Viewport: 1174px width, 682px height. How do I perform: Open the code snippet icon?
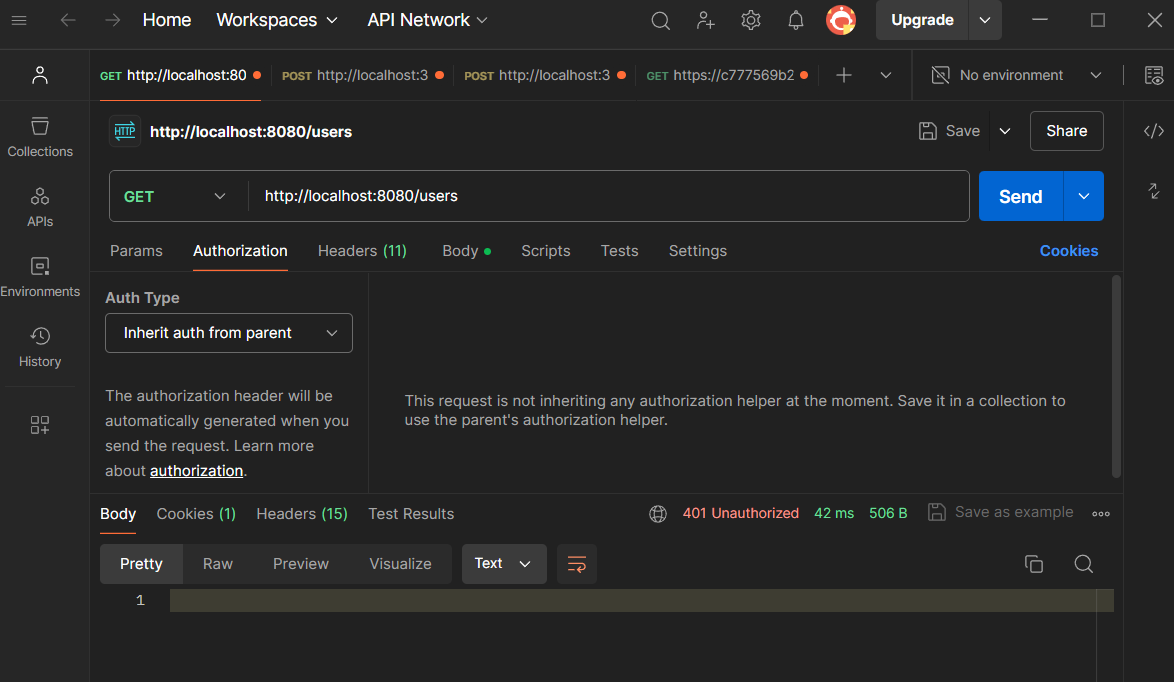pos(1154,131)
